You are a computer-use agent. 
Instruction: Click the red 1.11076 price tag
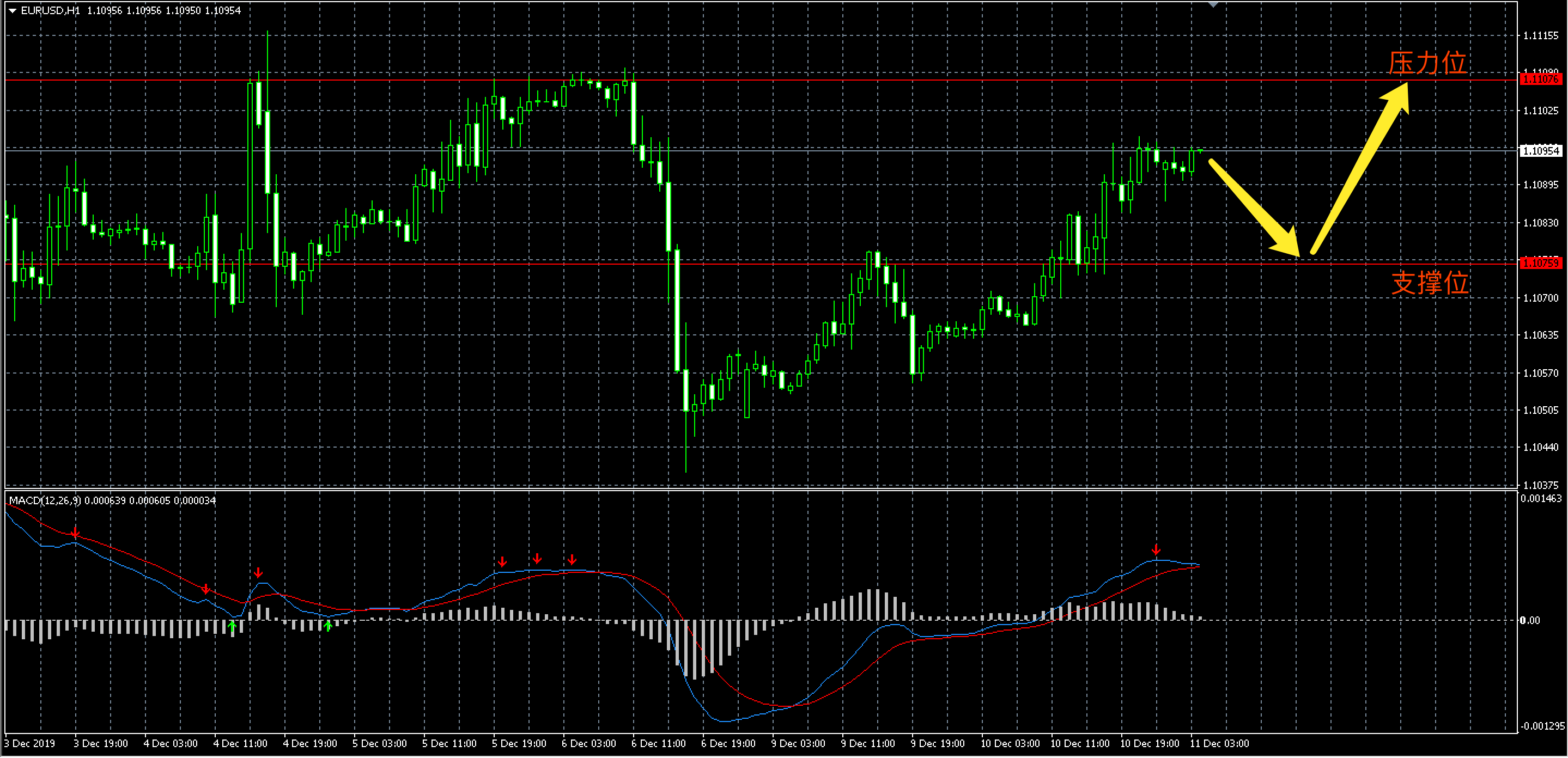pos(1541,79)
